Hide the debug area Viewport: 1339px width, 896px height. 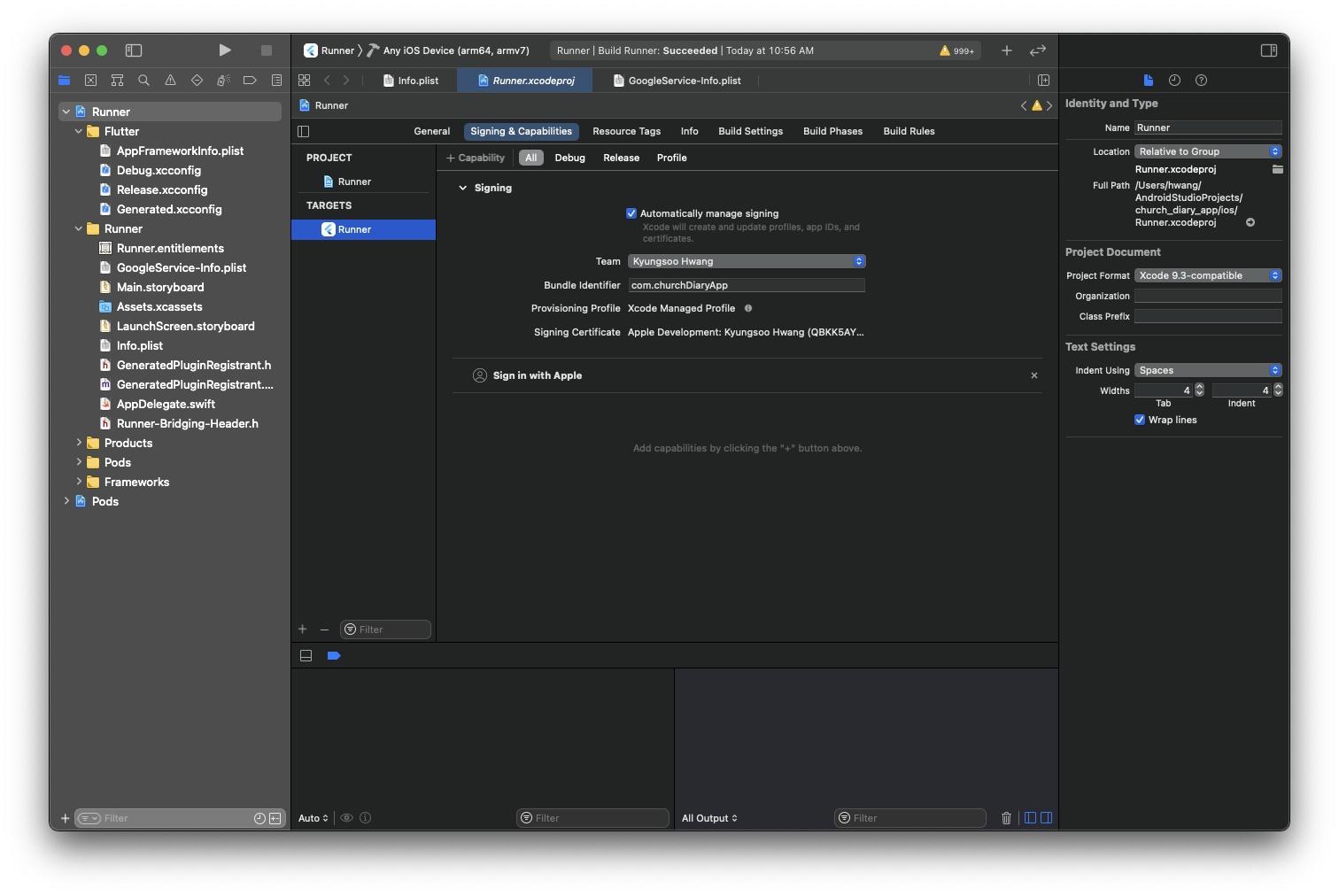306,656
